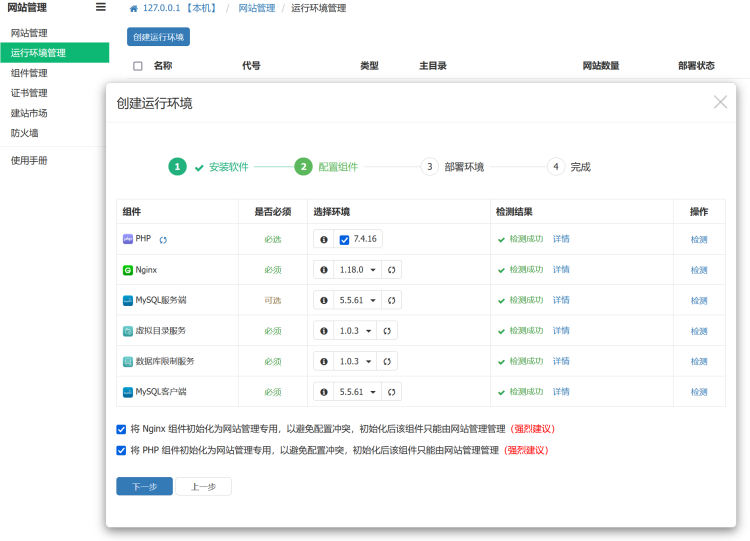
Task: Click 网站管理 breadcrumb link
Action: 257,8
